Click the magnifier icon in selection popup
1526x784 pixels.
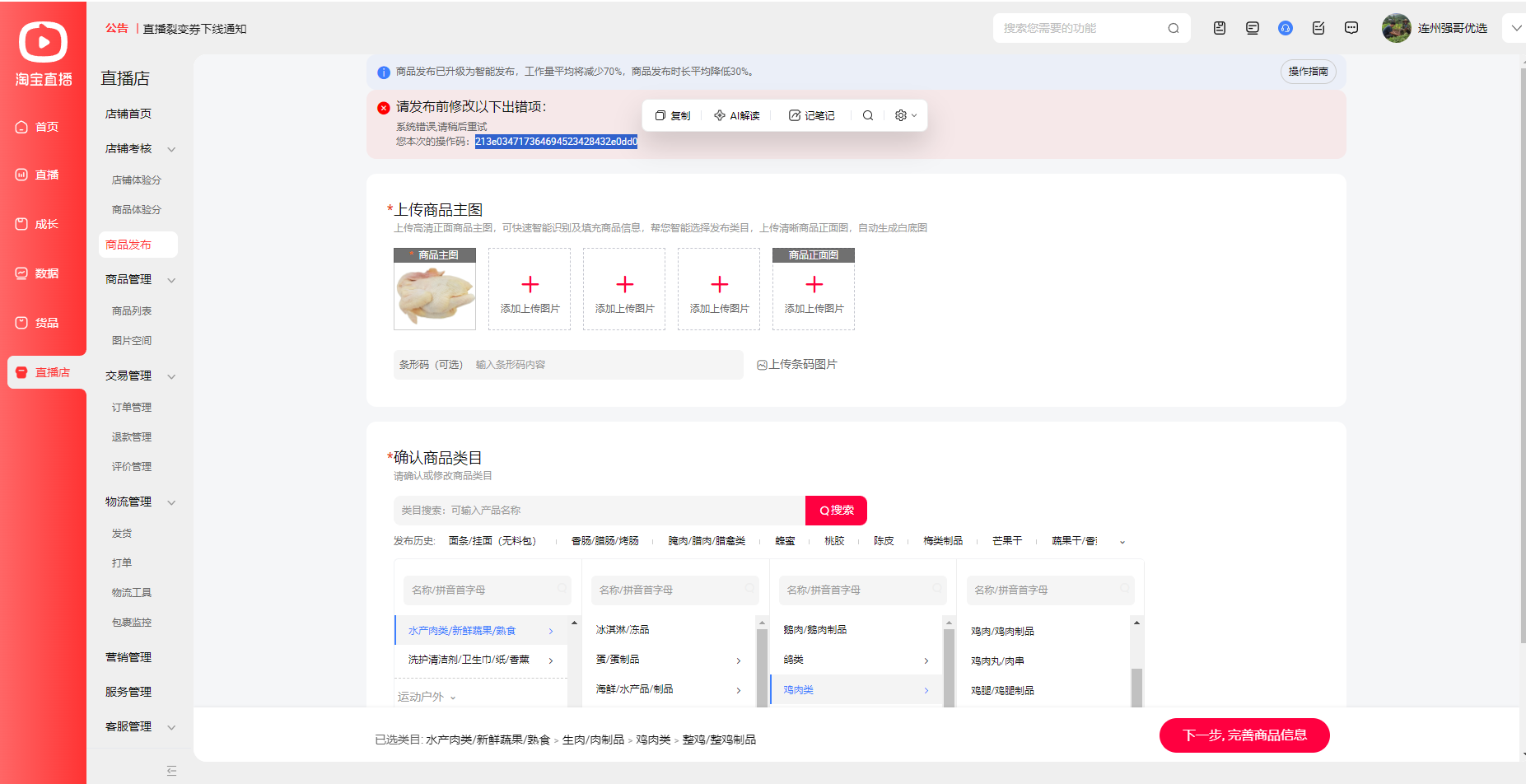pos(868,115)
